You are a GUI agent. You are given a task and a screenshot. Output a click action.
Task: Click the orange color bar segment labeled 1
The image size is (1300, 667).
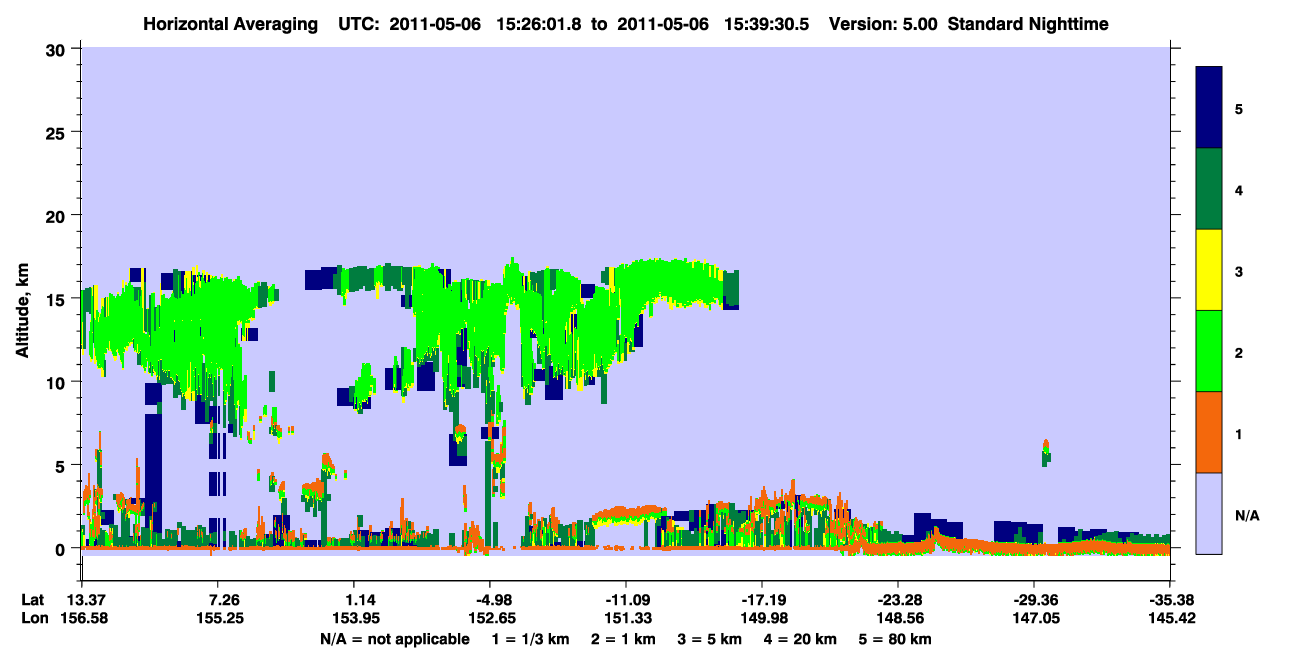pos(1209,432)
